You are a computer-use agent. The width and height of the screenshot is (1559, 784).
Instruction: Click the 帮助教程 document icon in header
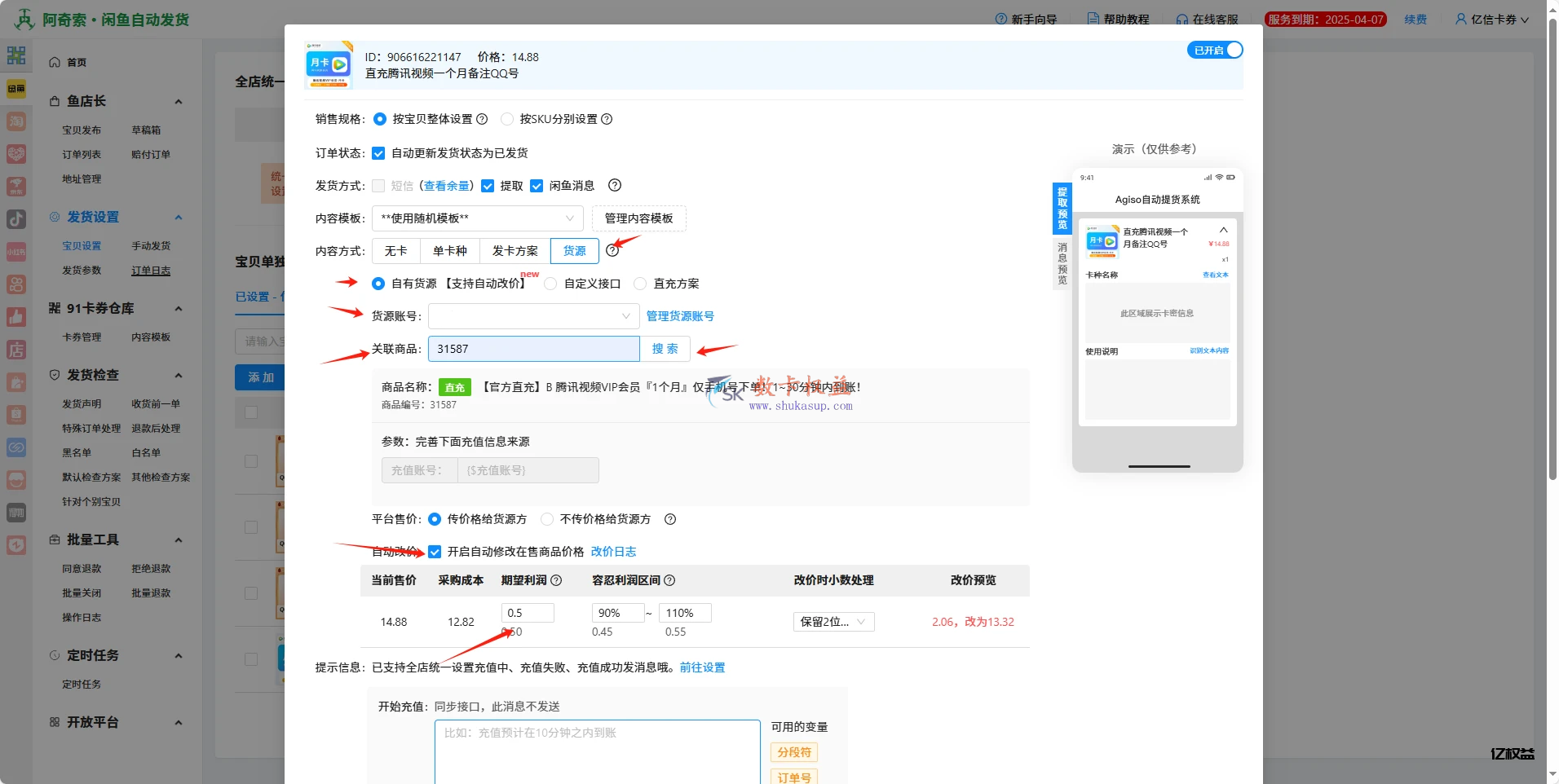tap(1093, 19)
